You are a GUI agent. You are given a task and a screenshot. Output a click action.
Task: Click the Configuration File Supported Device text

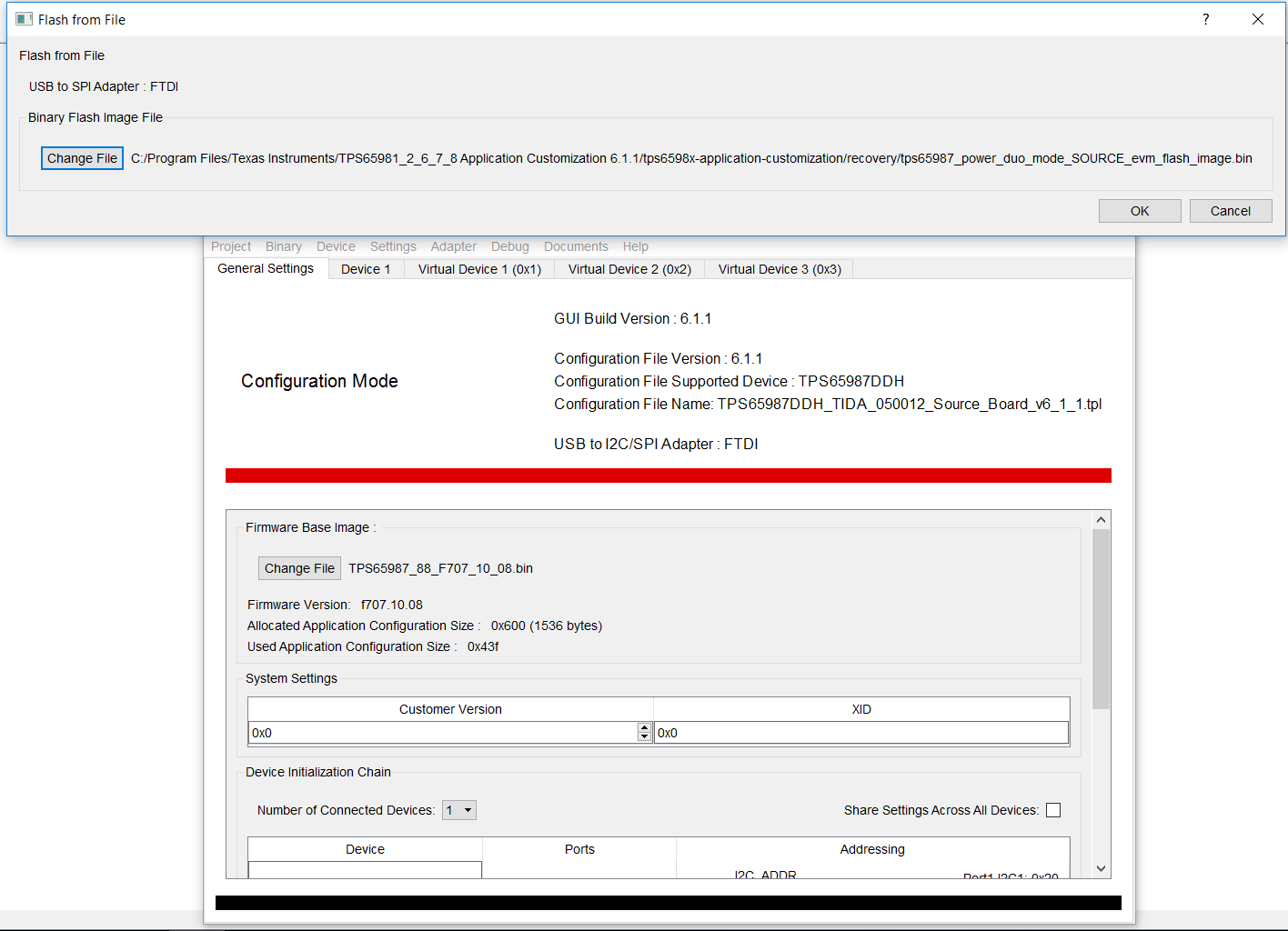729,381
